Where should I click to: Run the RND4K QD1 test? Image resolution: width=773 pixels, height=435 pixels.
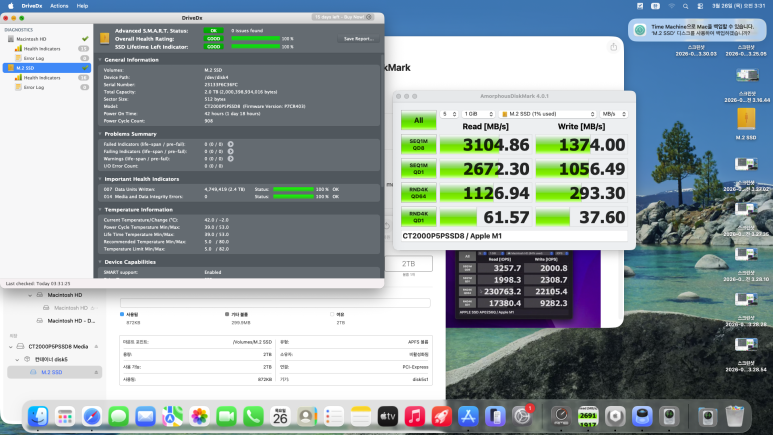pos(418,217)
